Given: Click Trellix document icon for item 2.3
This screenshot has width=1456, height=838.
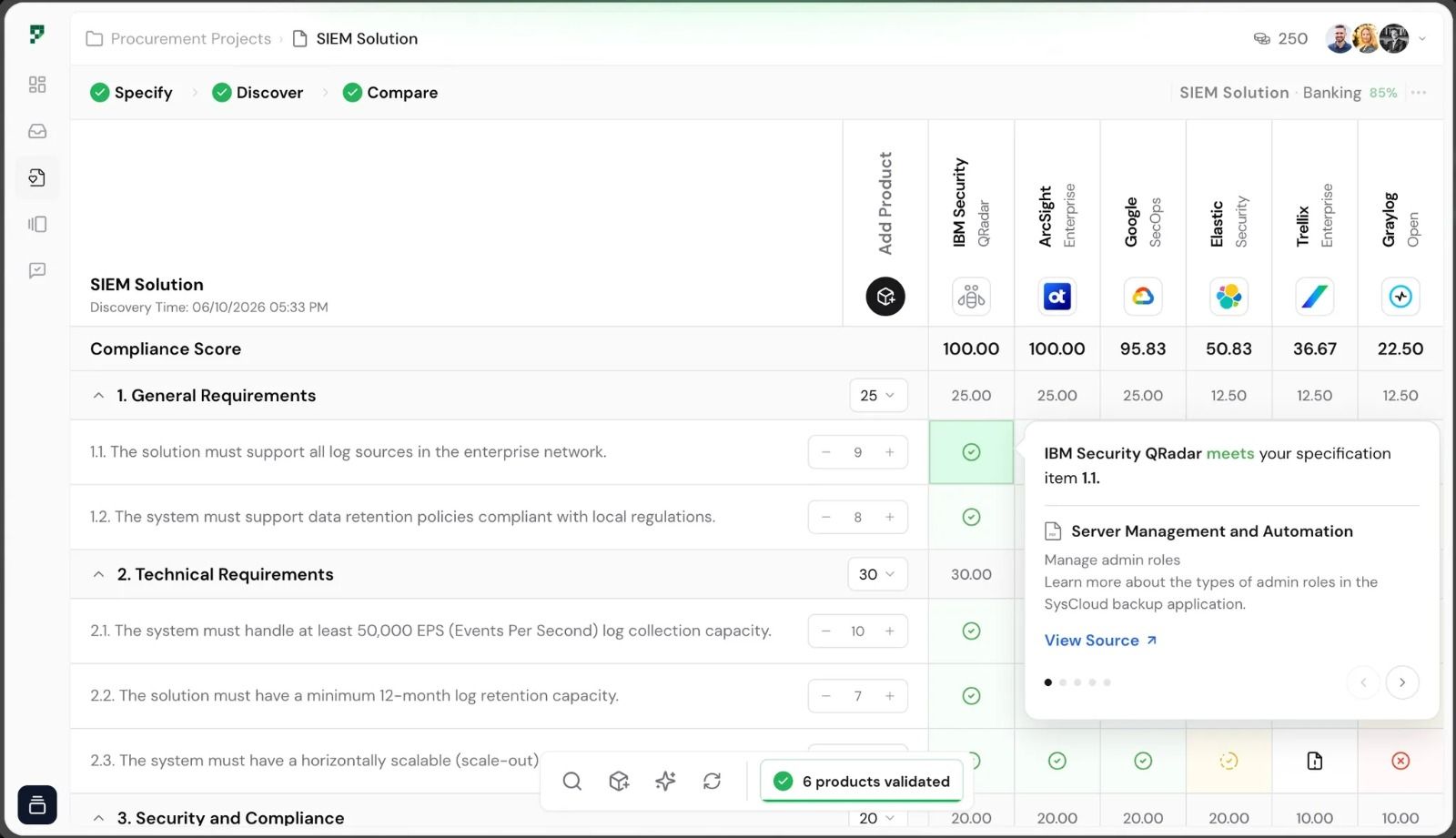Looking at the screenshot, I should click(1315, 761).
